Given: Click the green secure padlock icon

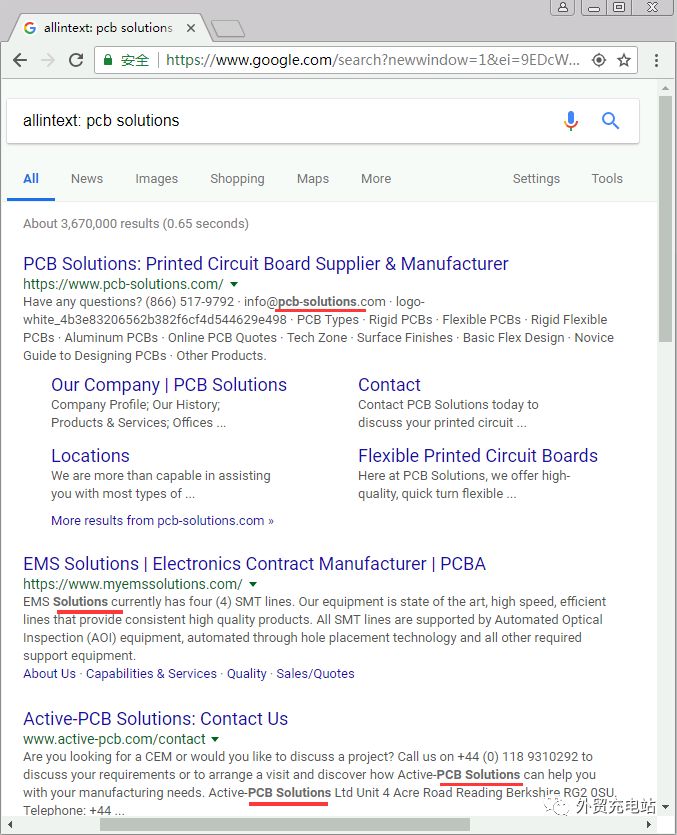Looking at the screenshot, I should point(108,60).
